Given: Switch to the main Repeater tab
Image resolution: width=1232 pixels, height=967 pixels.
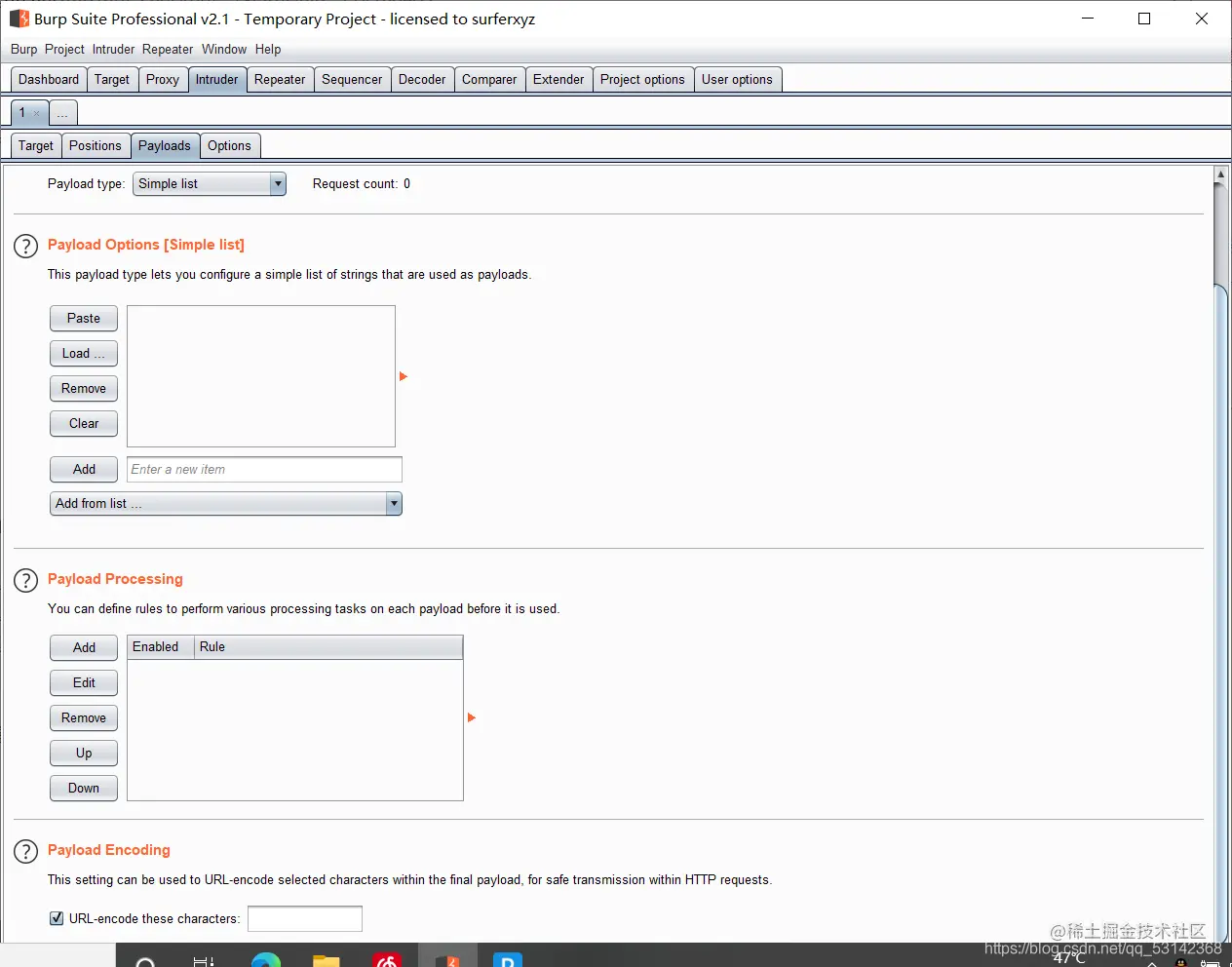Looking at the screenshot, I should (280, 80).
